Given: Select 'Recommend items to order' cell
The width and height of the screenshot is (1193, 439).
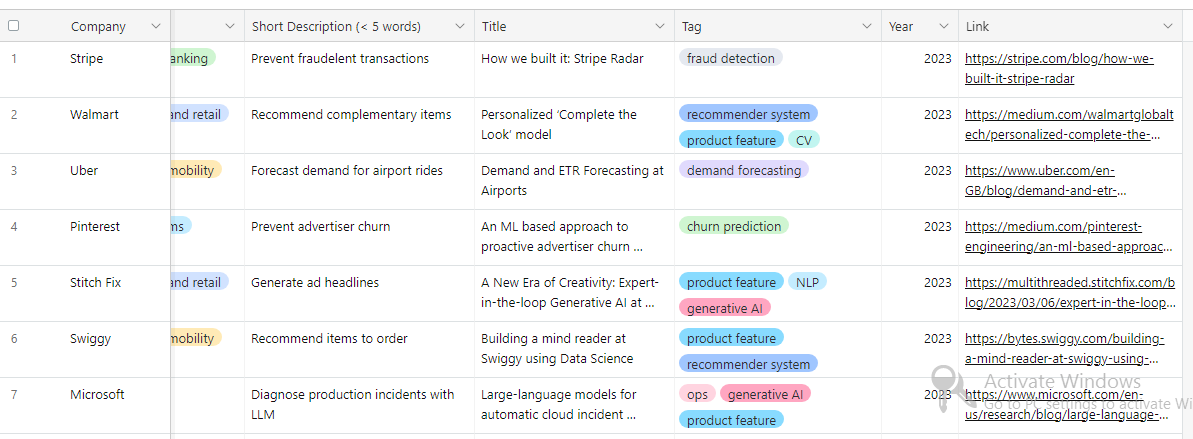Looking at the screenshot, I should [x=359, y=349].
